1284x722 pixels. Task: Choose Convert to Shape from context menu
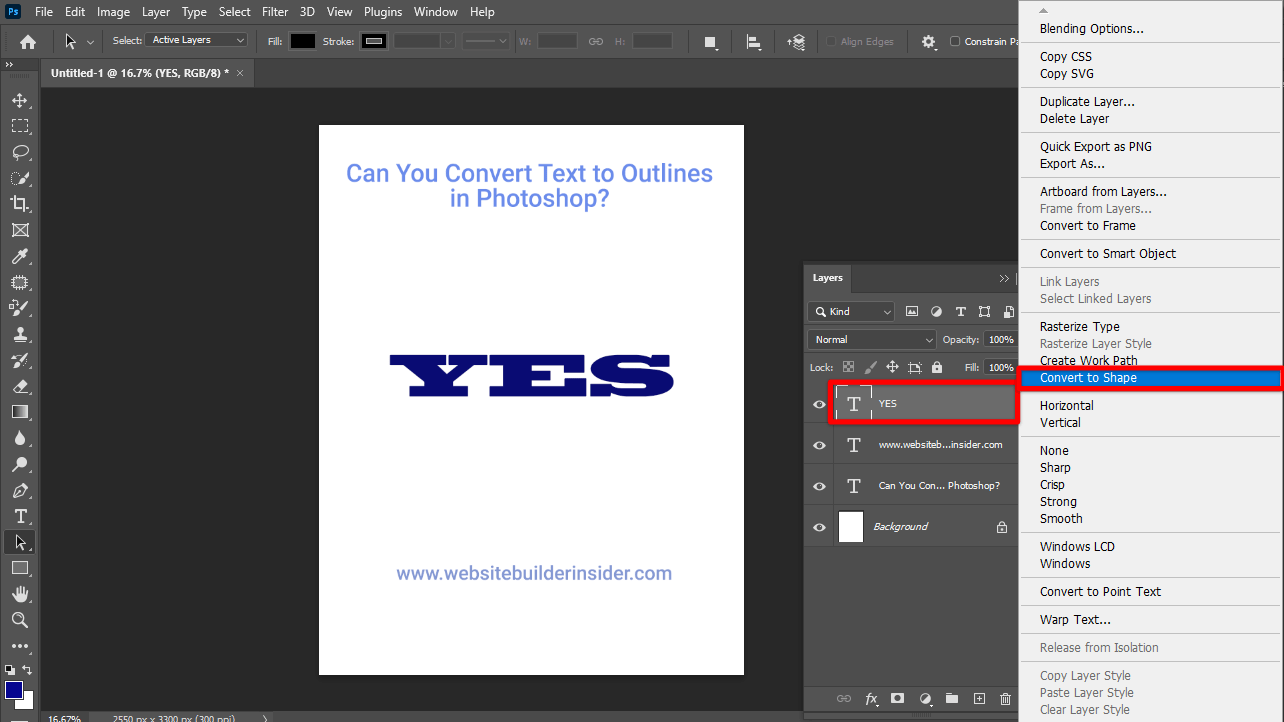(1090, 378)
